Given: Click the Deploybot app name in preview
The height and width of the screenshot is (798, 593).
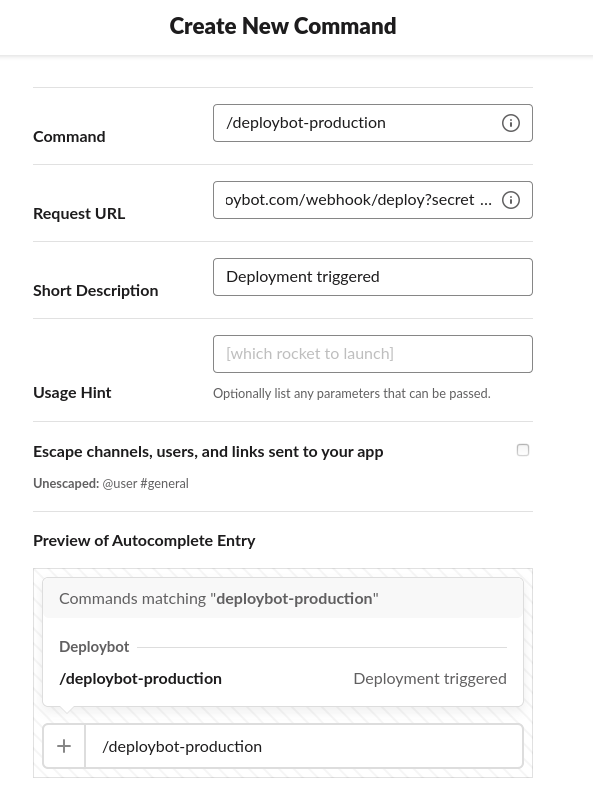Looking at the screenshot, I should pyautogui.click(x=94, y=647).
